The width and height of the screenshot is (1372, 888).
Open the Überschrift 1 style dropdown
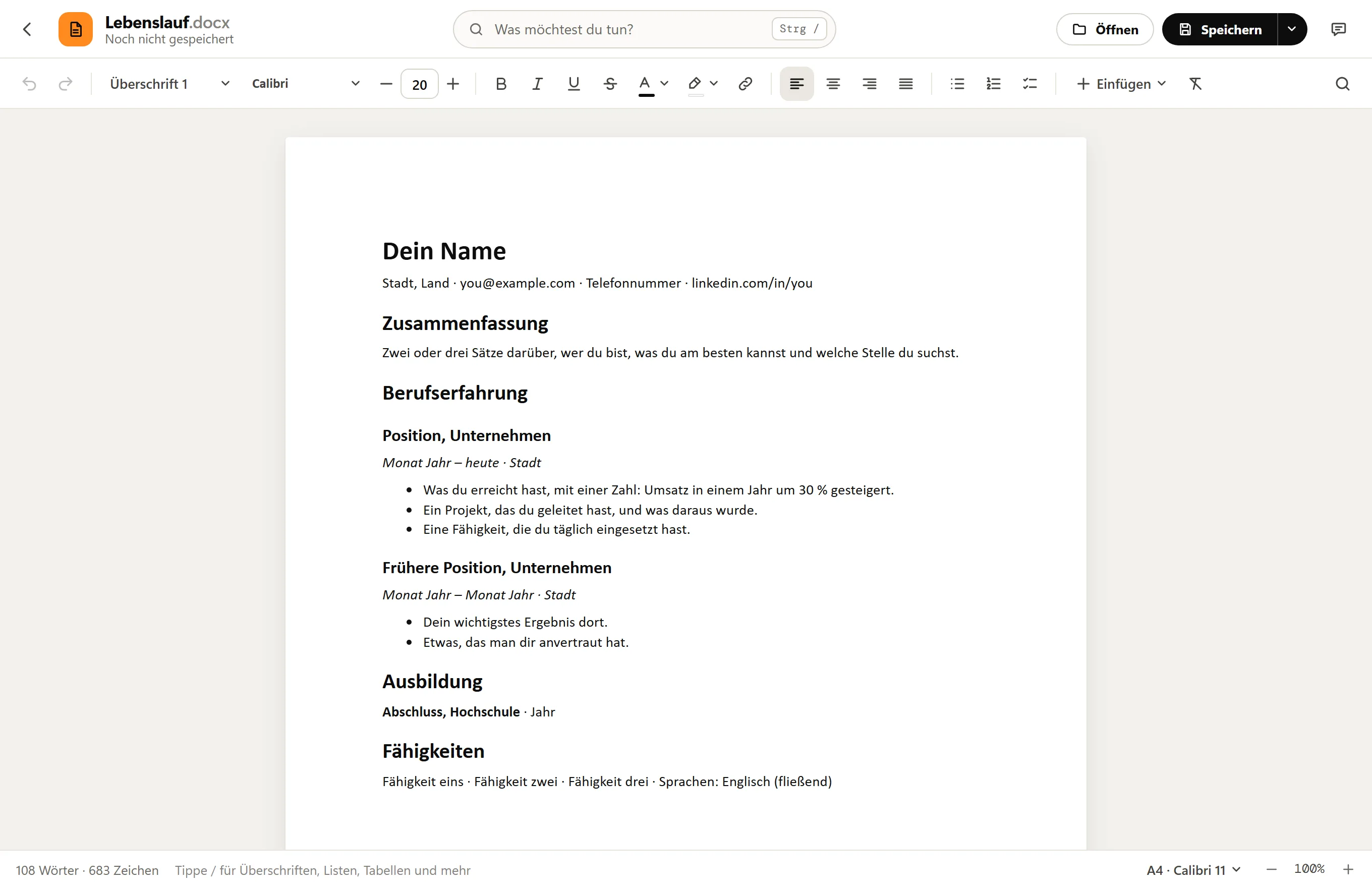click(169, 84)
